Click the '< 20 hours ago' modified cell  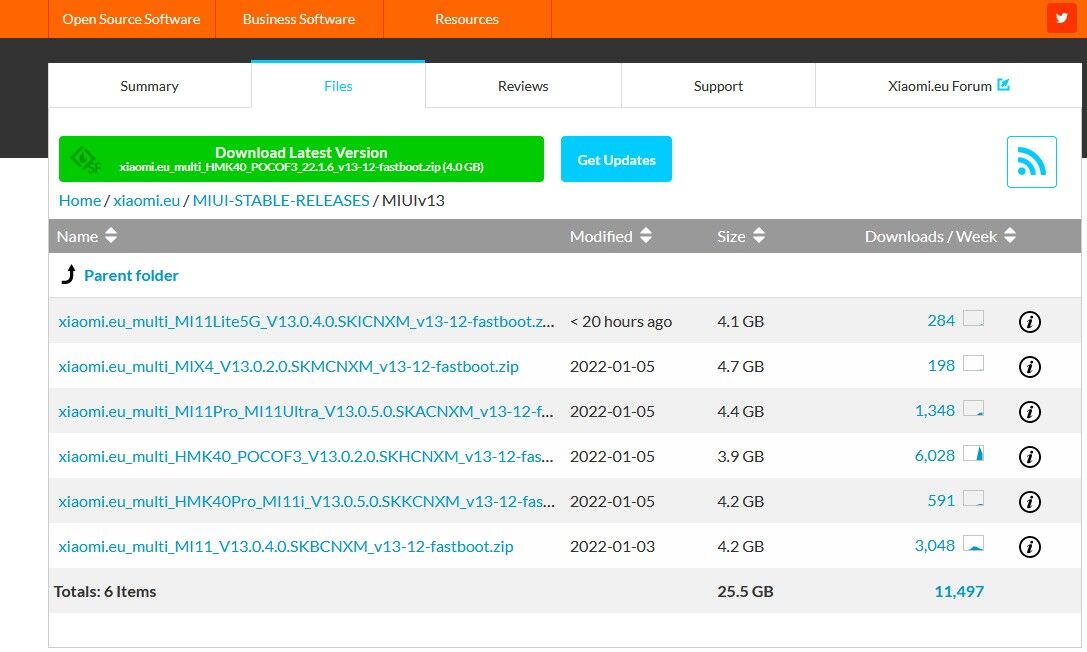coord(621,321)
